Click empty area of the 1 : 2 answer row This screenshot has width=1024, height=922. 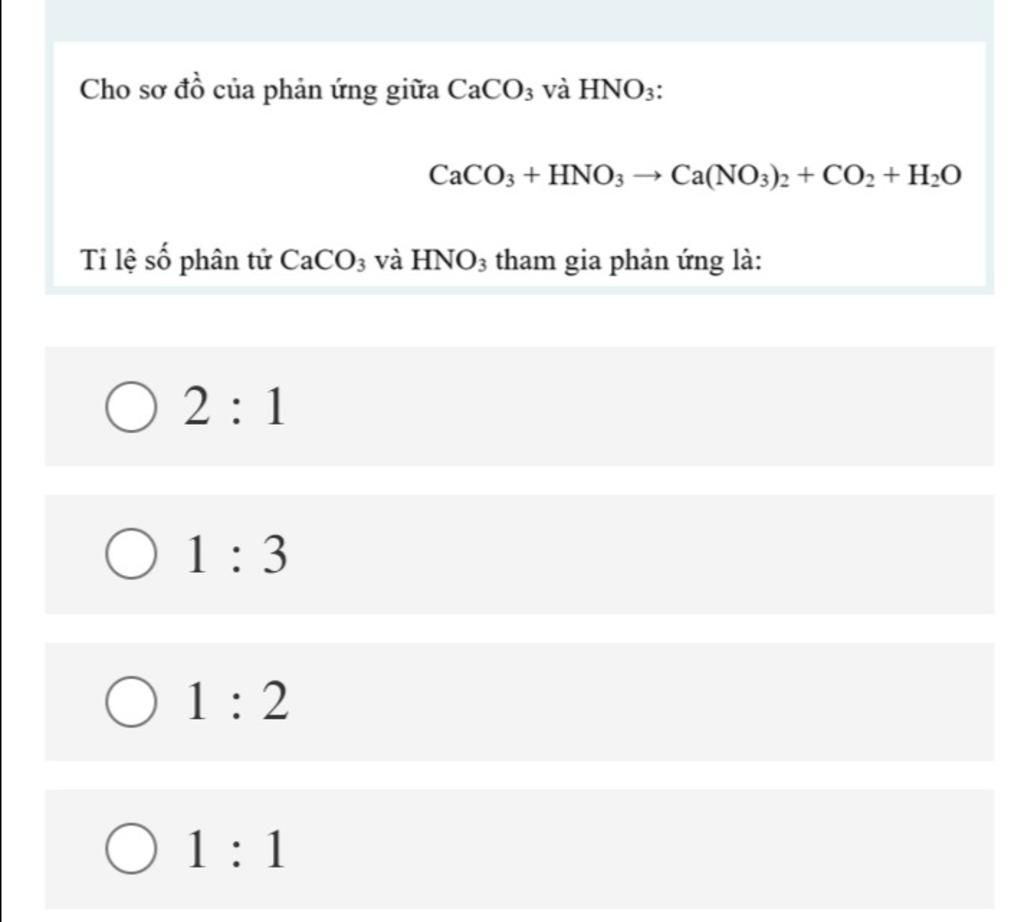coord(640,702)
